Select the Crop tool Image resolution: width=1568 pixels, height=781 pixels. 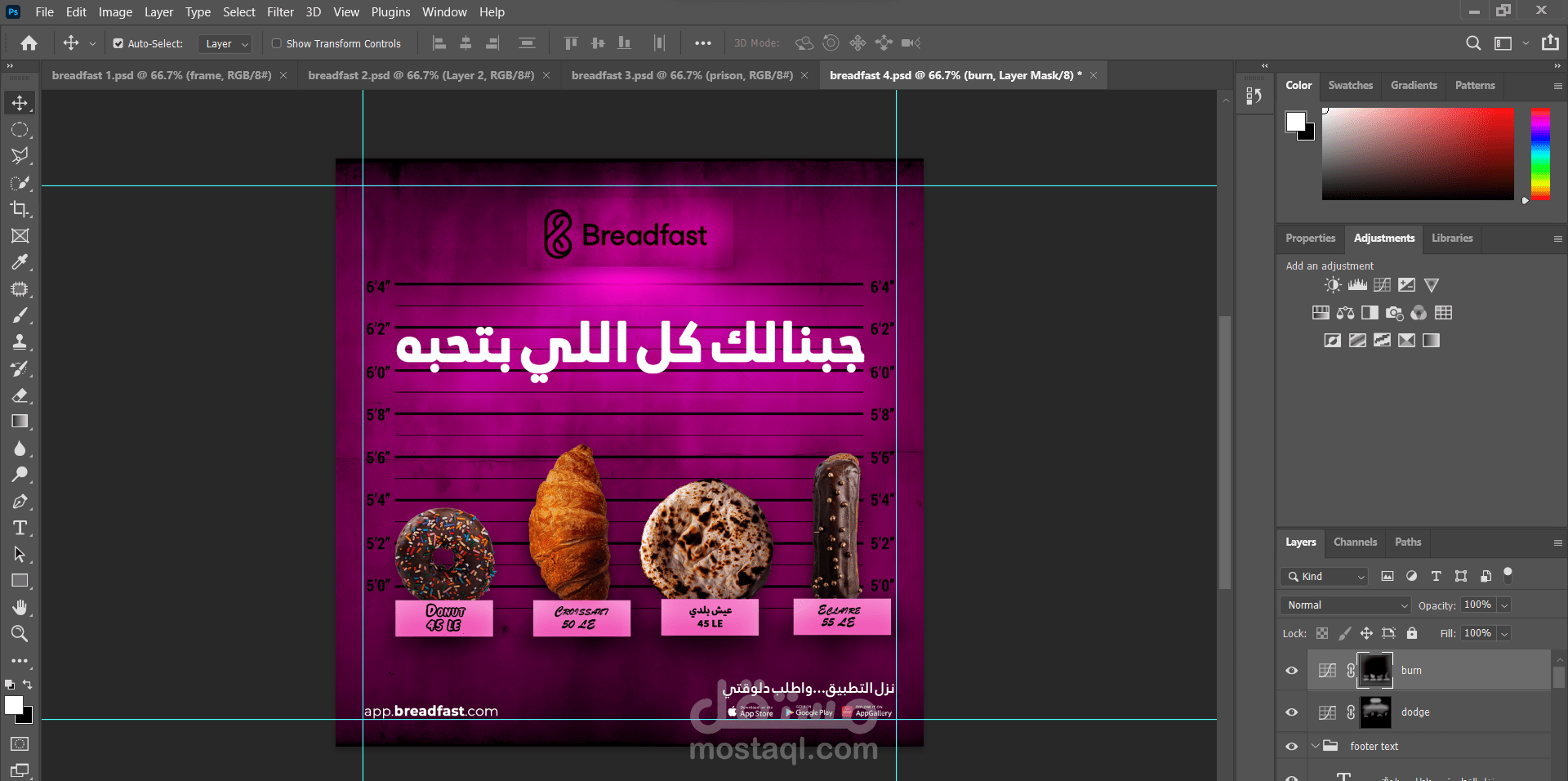pyautogui.click(x=20, y=209)
